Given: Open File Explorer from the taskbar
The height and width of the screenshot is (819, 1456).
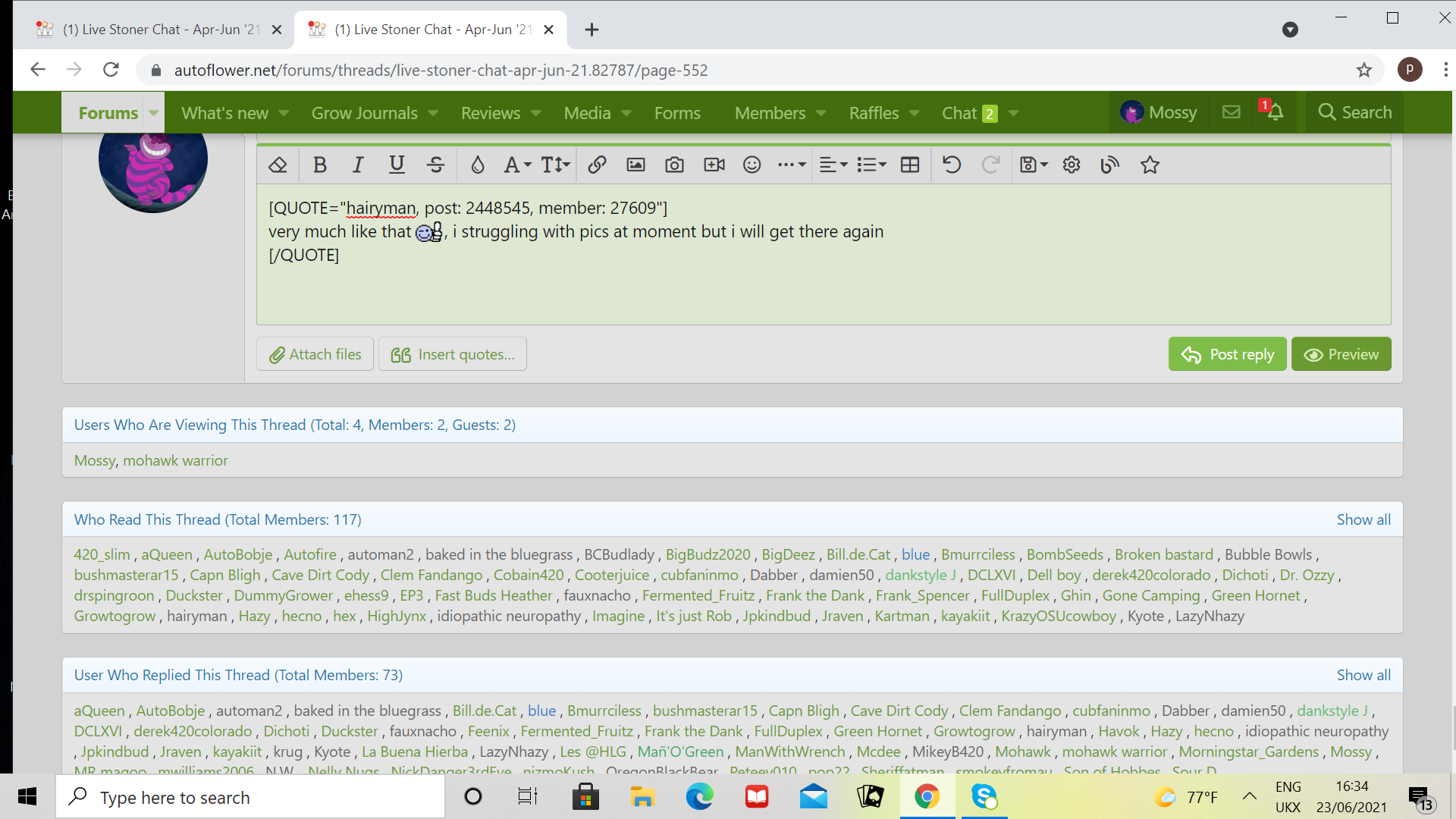Looking at the screenshot, I should pyautogui.click(x=642, y=797).
